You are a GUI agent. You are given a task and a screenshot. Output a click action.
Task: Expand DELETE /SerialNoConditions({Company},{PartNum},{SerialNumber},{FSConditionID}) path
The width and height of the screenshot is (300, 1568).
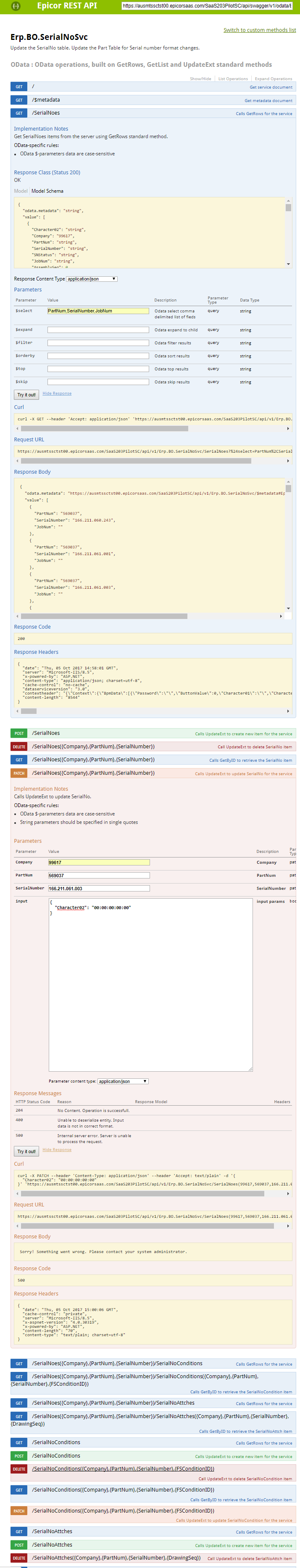tap(123, 1469)
